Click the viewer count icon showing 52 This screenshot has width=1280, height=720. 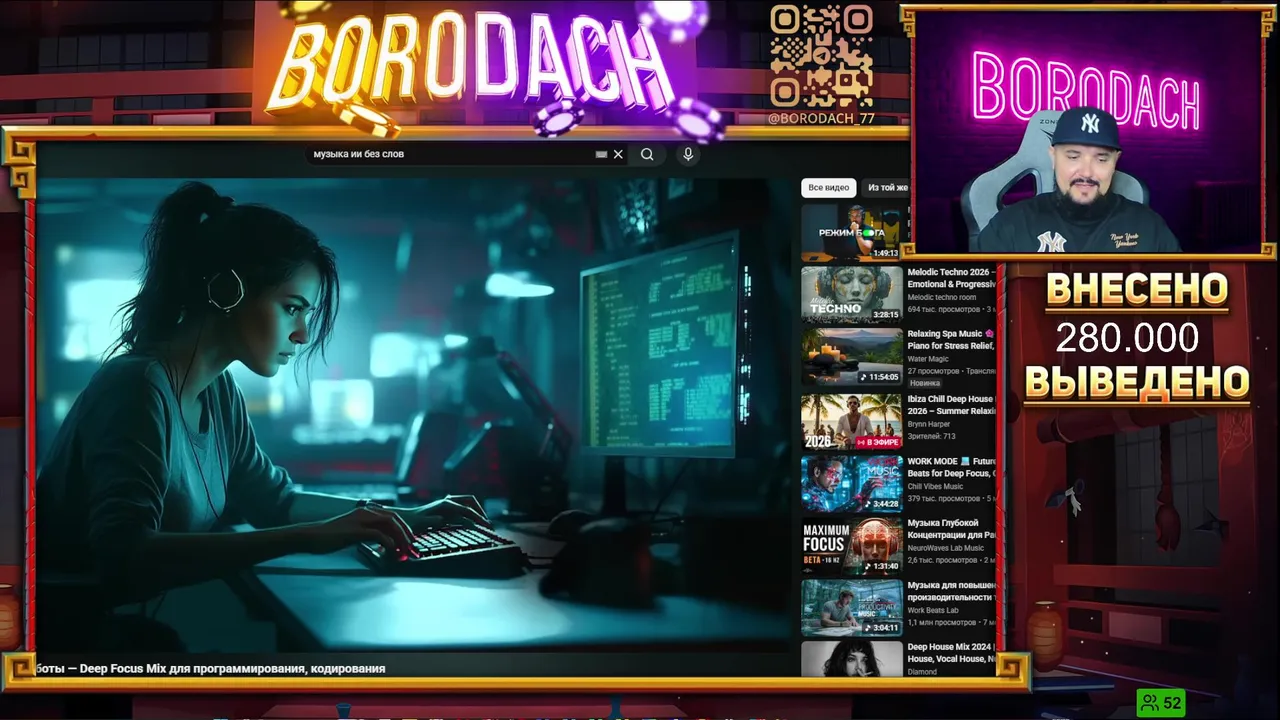[x=1161, y=703]
